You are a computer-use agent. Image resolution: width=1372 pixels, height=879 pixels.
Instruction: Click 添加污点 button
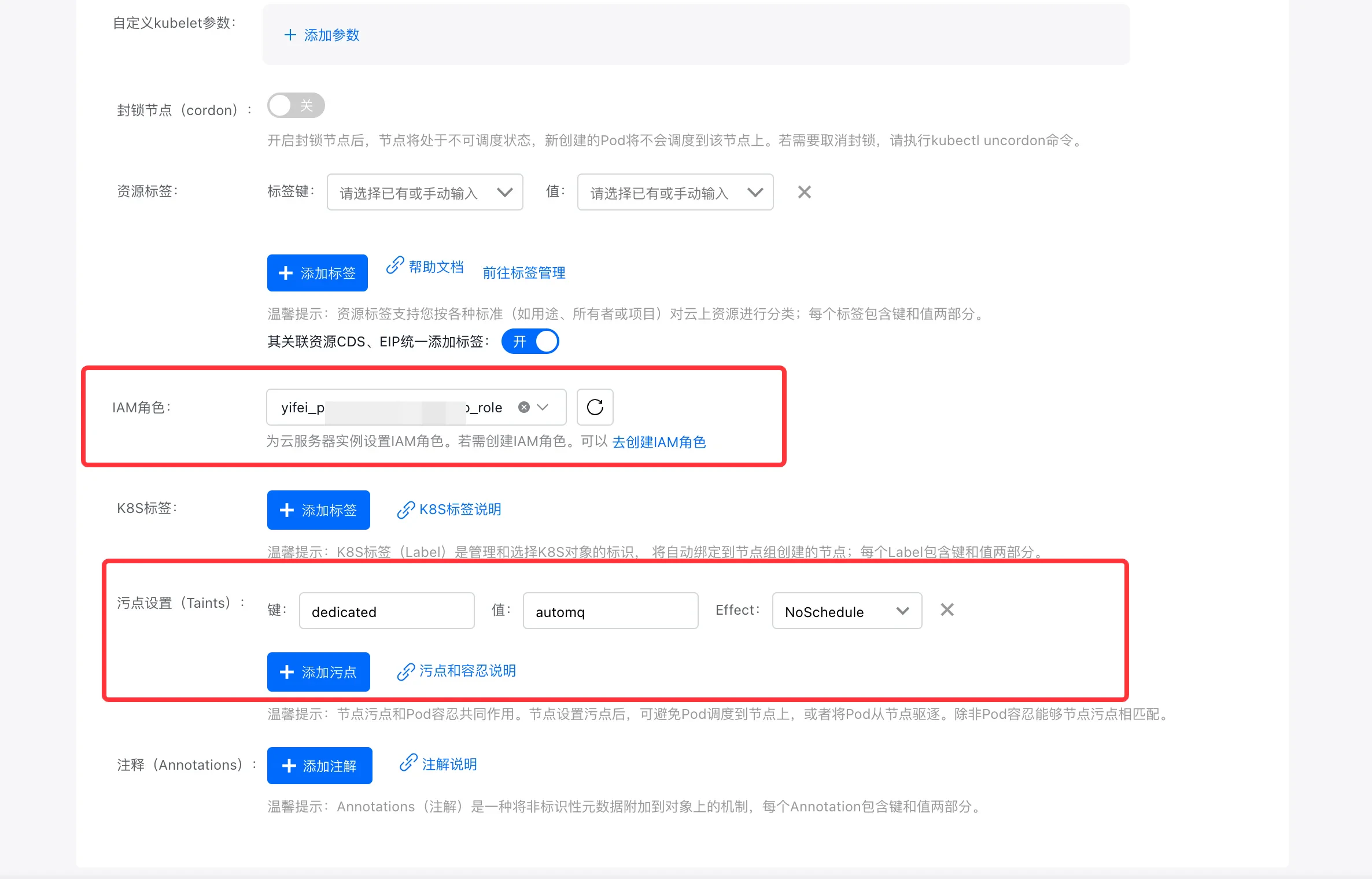(x=318, y=672)
